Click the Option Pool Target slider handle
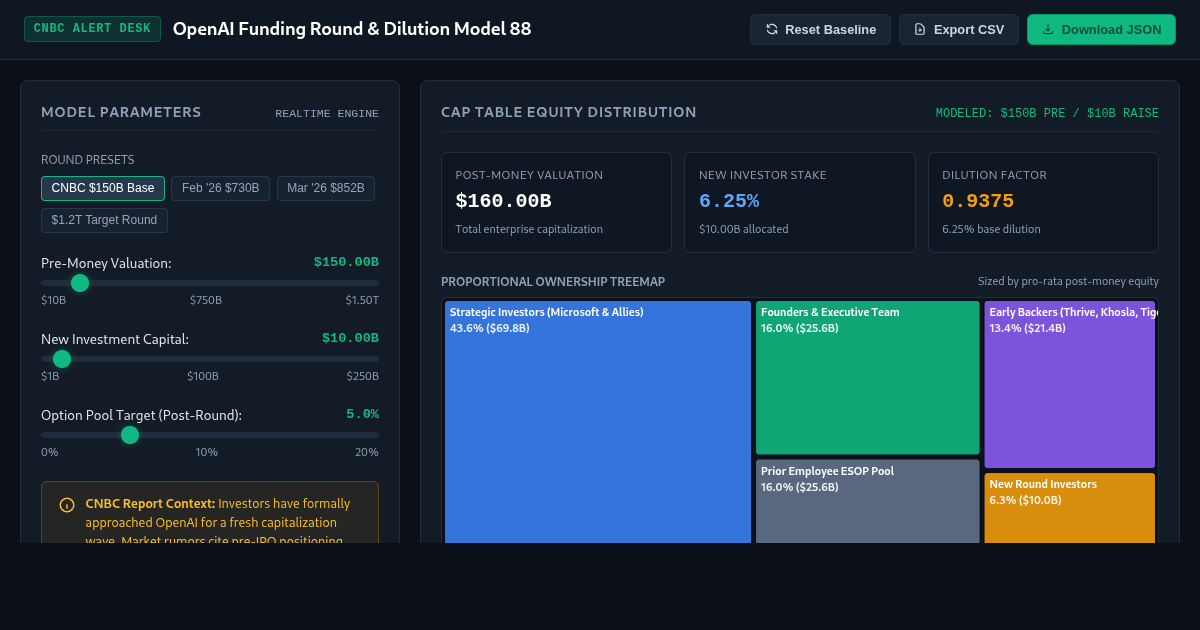Viewport: 1200px width, 630px height. (x=130, y=435)
